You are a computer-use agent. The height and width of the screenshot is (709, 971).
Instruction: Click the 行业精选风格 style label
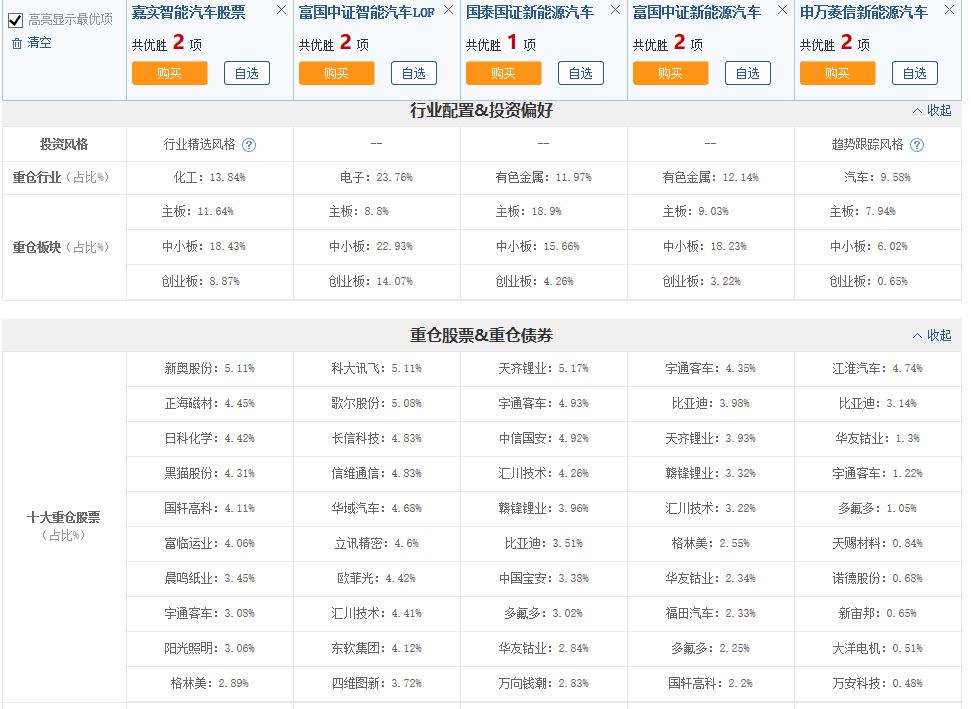pyautogui.click(x=199, y=145)
